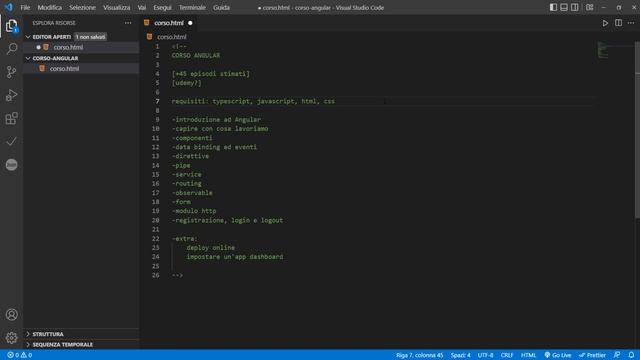Click the minimap code preview
The width and height of the screenshot is (640, 360).
point(602,50)
